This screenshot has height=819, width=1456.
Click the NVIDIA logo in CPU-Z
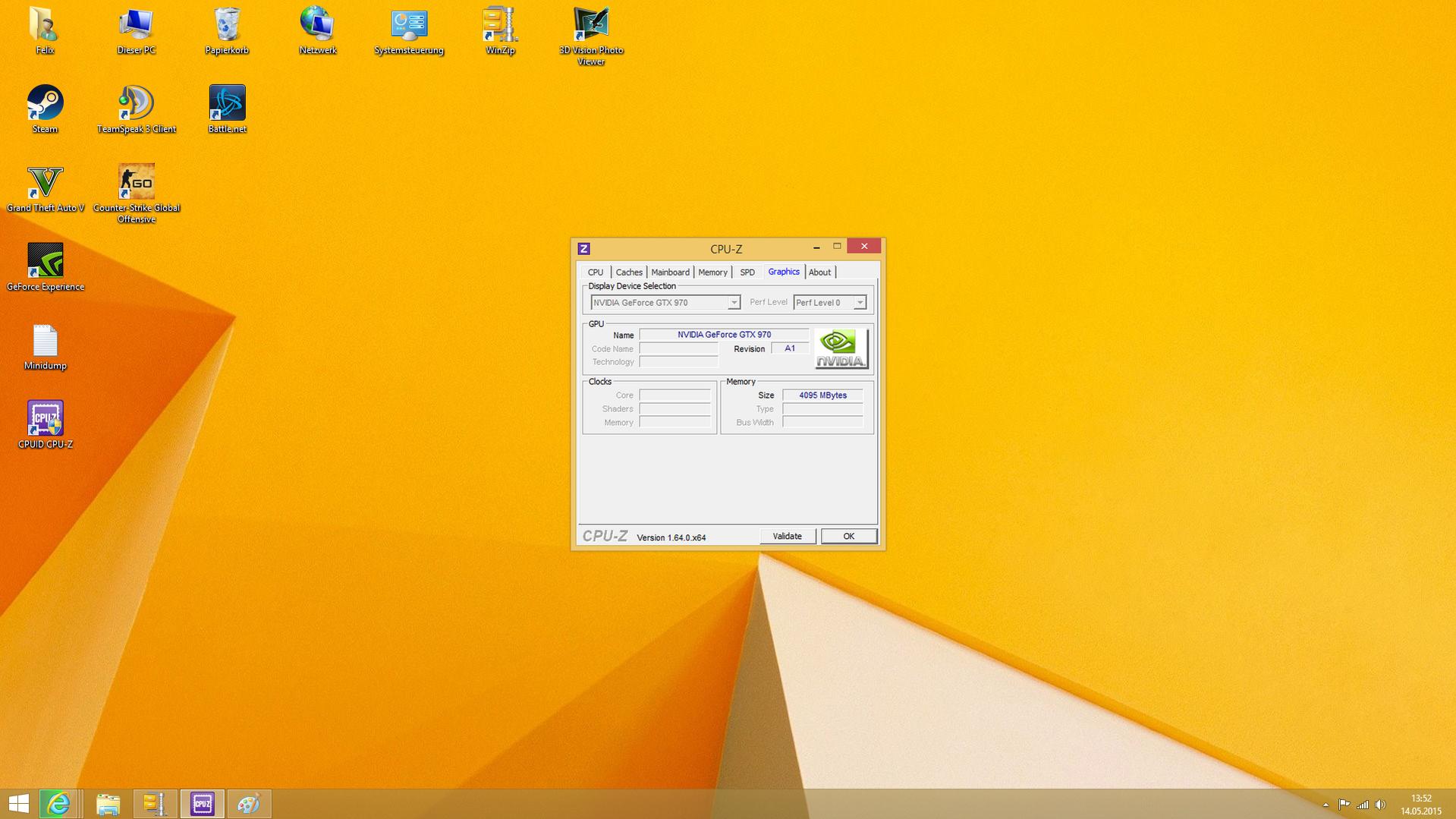[x=841, y=349]
